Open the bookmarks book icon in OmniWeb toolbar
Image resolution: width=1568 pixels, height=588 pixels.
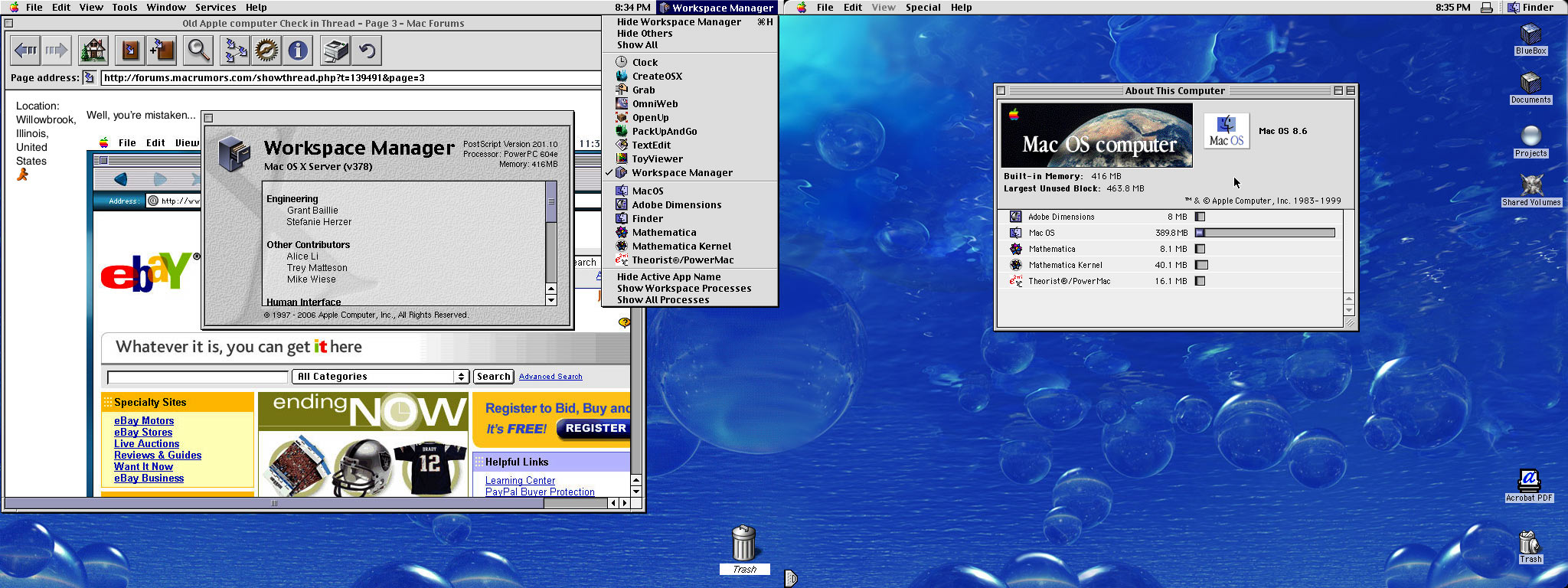pyautogui.click(x=130, y=51)
